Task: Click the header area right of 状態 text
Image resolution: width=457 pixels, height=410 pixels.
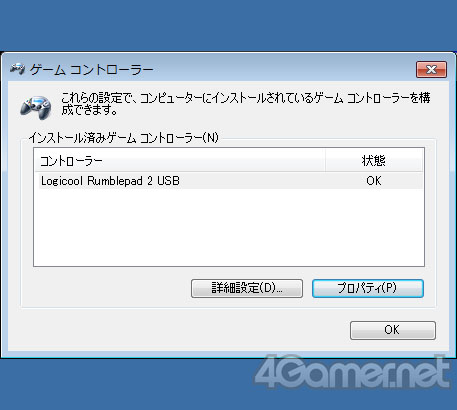Action: (x=405, y=161)
